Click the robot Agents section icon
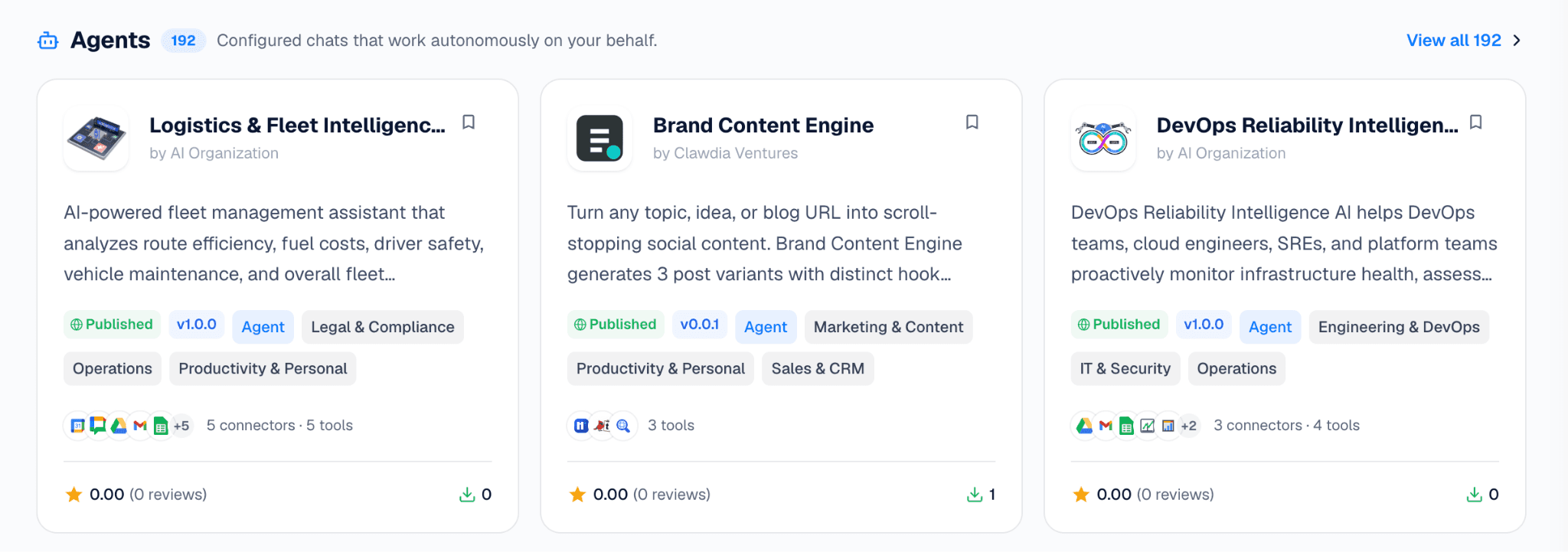Image resolution: width=1568 pixels, height=552 pixels. [48, 41]
